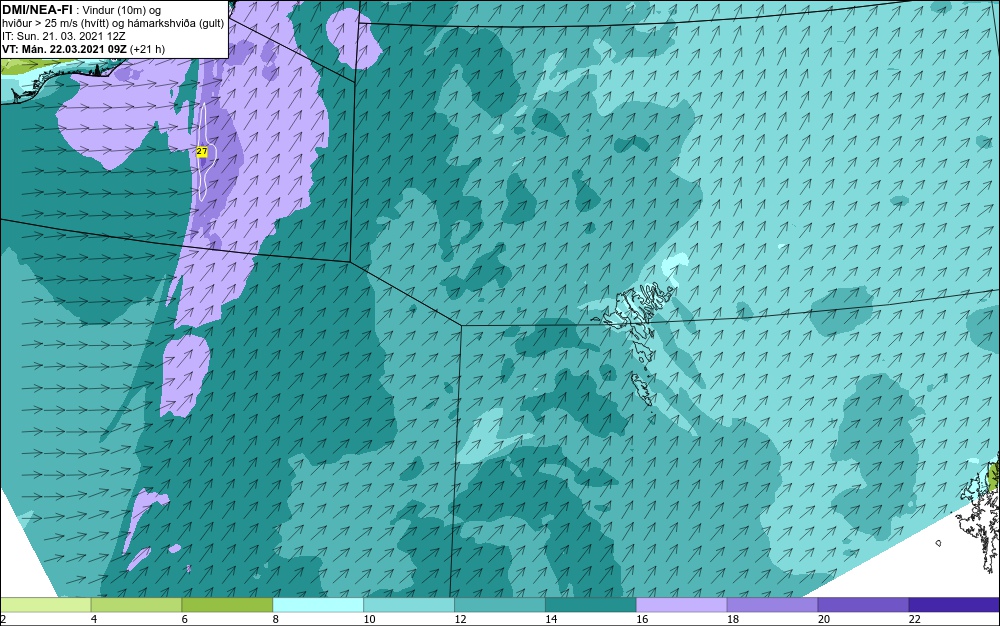Pick the dark indigo swatch above 22 m/s
This screenshot has height=626, width=1000.
point(954,605)
